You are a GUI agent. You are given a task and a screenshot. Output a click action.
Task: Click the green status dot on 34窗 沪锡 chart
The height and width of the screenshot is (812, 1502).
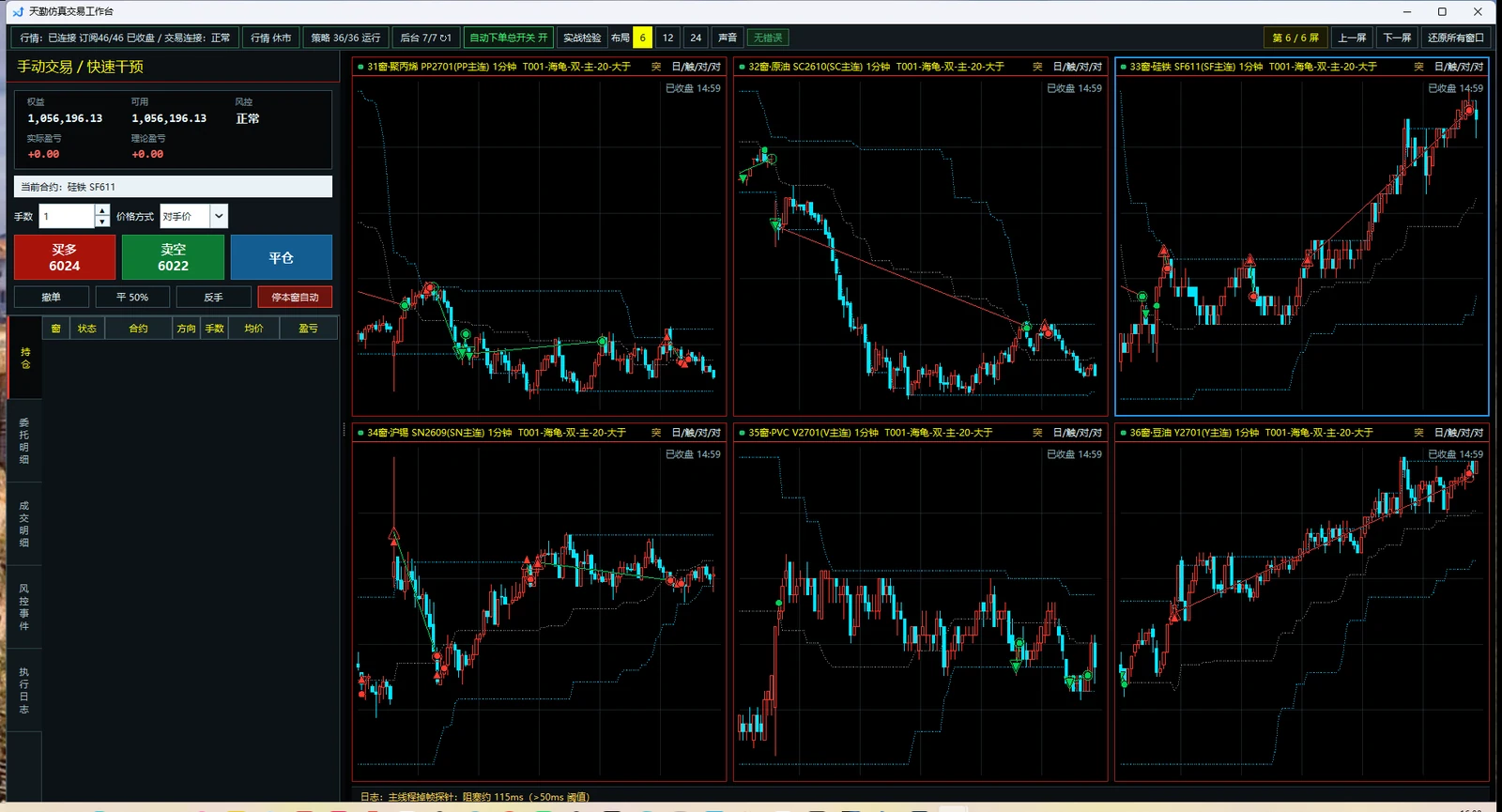coord(360,433)
